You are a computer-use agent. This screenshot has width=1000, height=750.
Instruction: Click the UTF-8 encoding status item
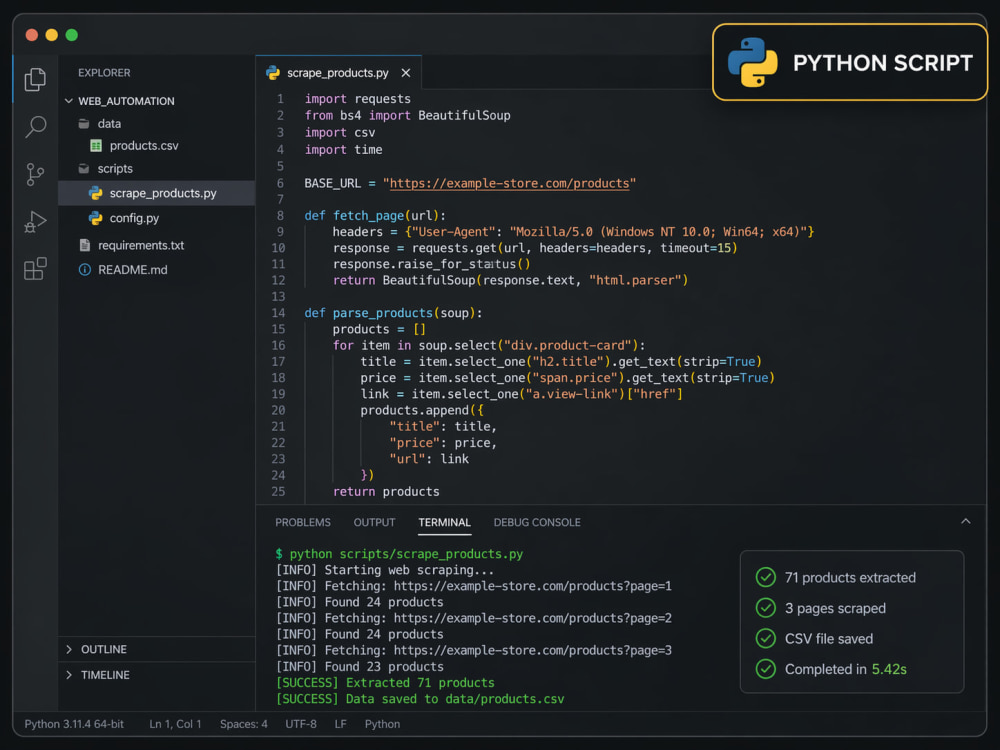click(x=301, y=724)
